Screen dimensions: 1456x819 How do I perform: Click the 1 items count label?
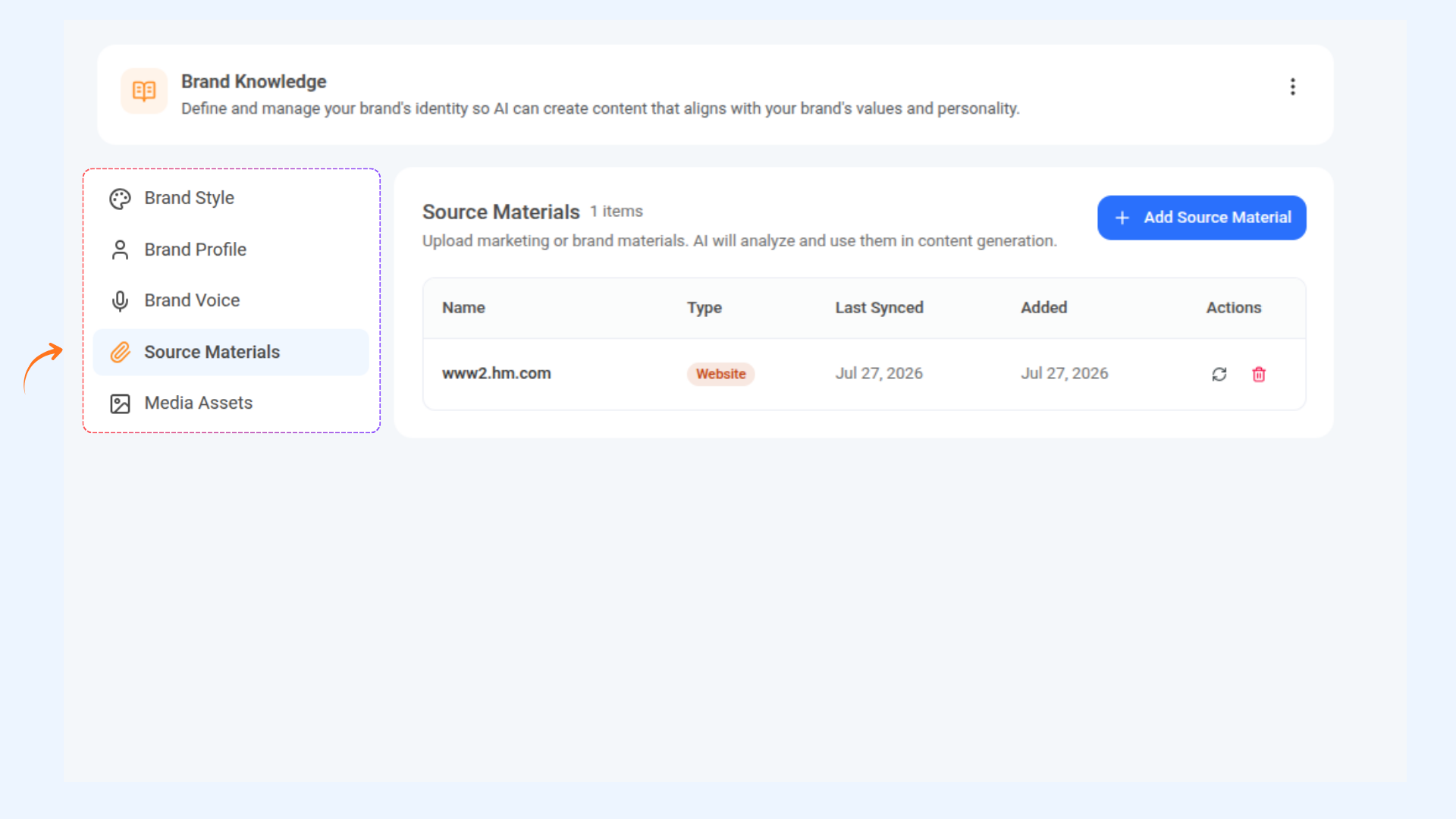click(x=617, y=212)
